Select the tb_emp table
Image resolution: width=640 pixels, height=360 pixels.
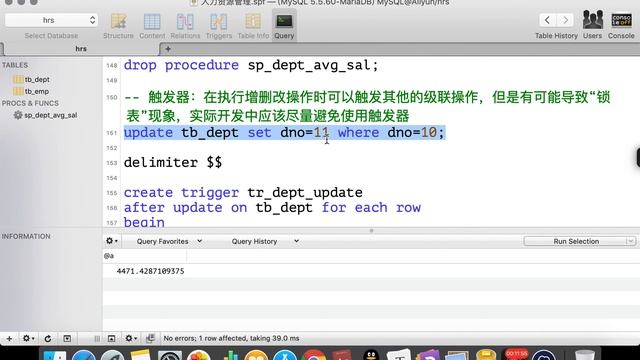click(x=36, y=91)
